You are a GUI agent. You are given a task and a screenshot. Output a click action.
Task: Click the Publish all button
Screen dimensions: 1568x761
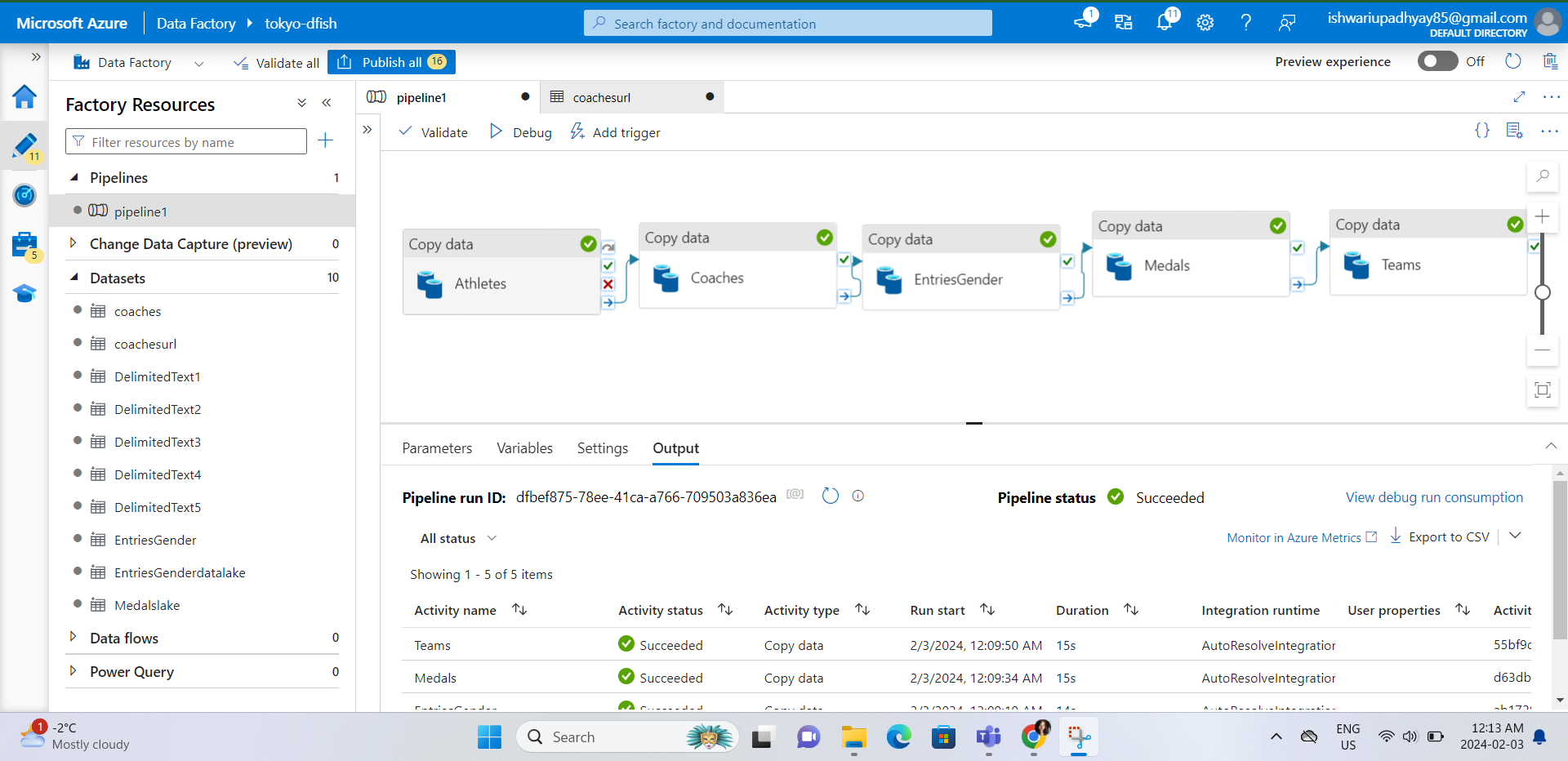(391, 62)
